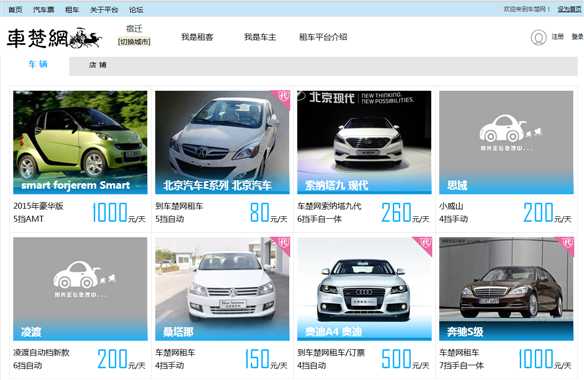
Task: Open the 桑塔纳 white car photo
Action: pos(222,289)
